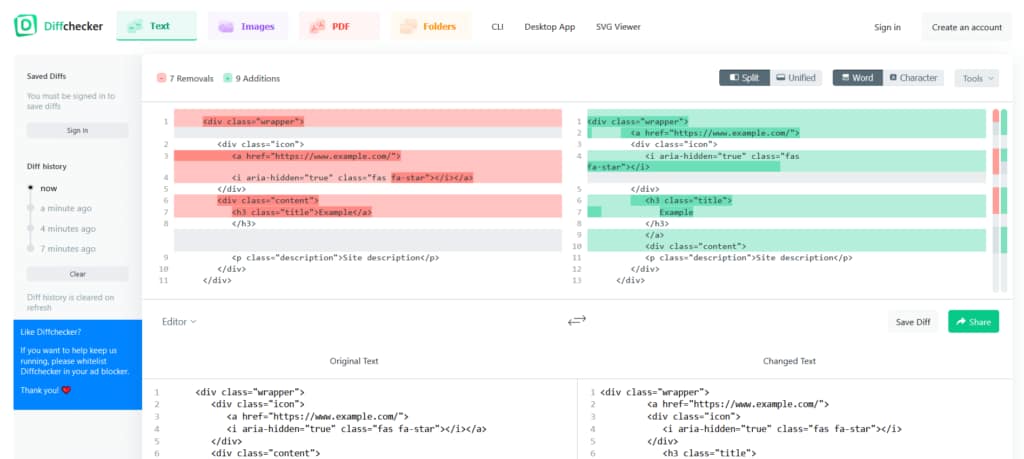Click the green Additions plus icon

(227, 78)
